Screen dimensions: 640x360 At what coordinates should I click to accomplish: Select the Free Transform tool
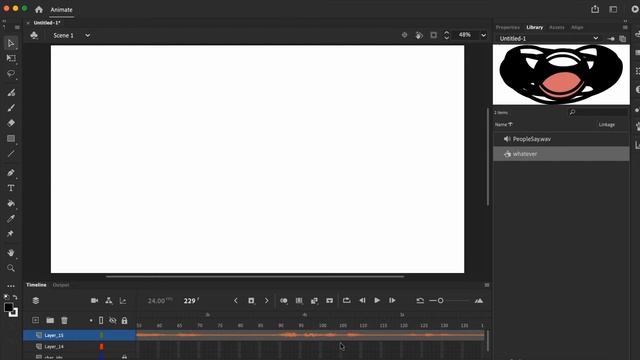(x=11, y=58)
